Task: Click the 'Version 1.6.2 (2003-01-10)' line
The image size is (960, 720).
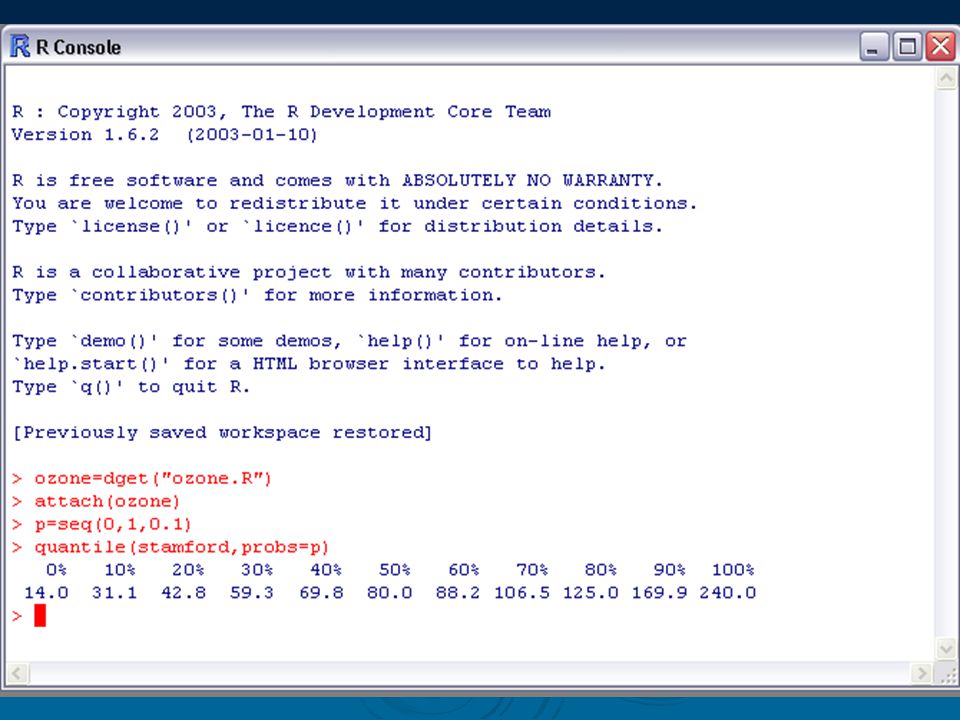Action: tap(165, 135)
